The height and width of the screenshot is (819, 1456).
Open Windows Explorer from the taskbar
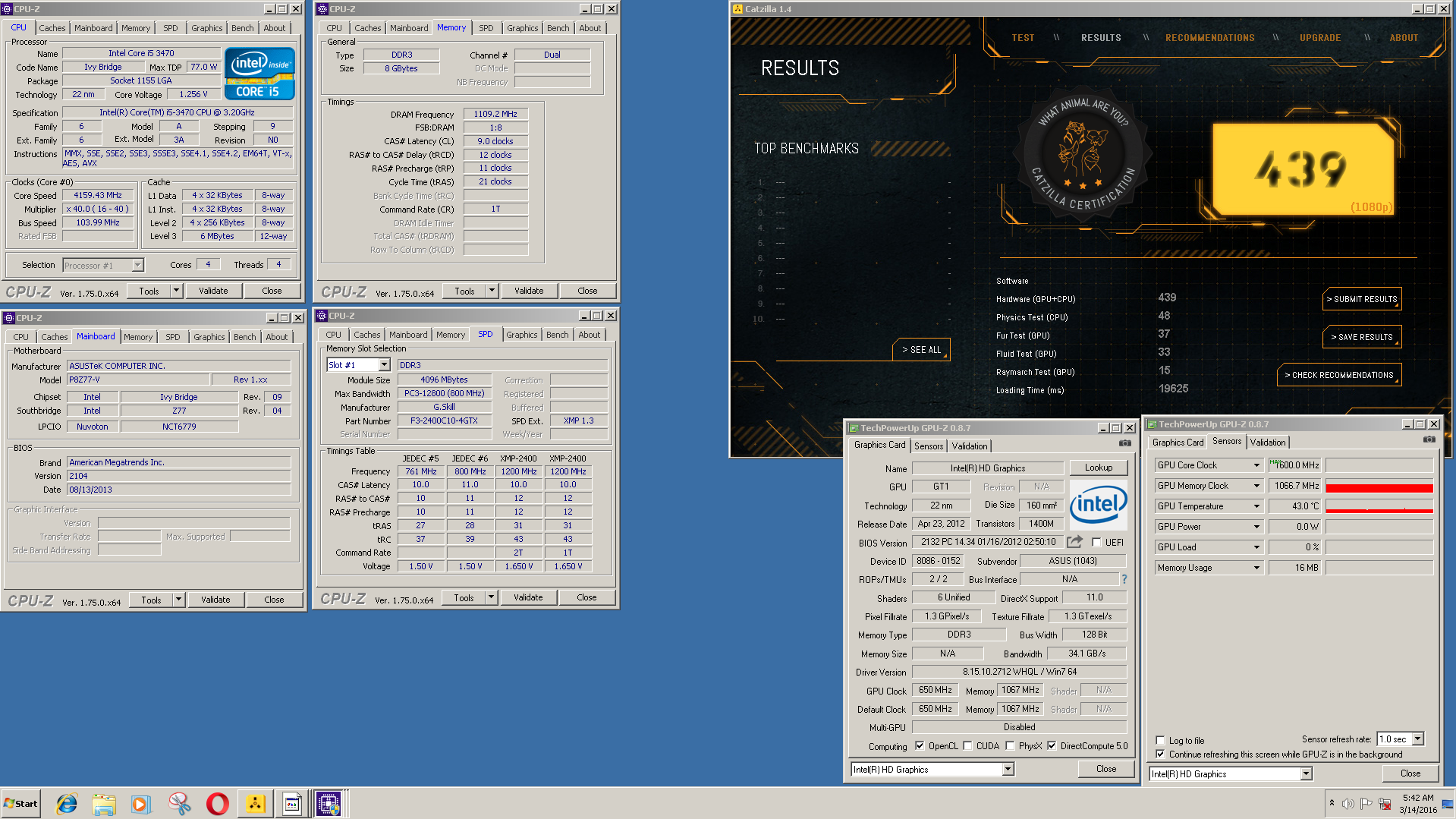pyautogui.click(x=104, y=804)
